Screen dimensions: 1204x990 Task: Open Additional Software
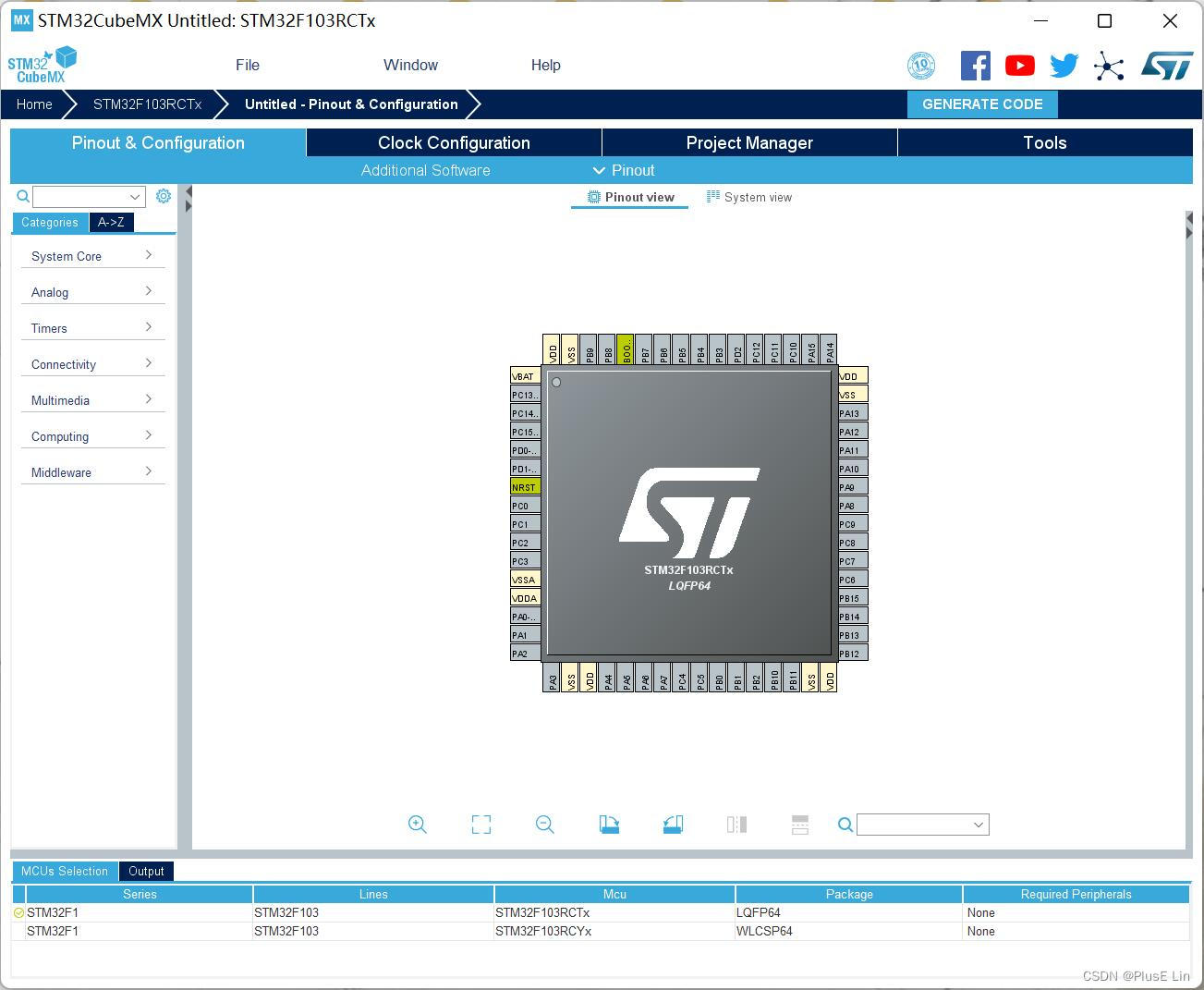426,170
